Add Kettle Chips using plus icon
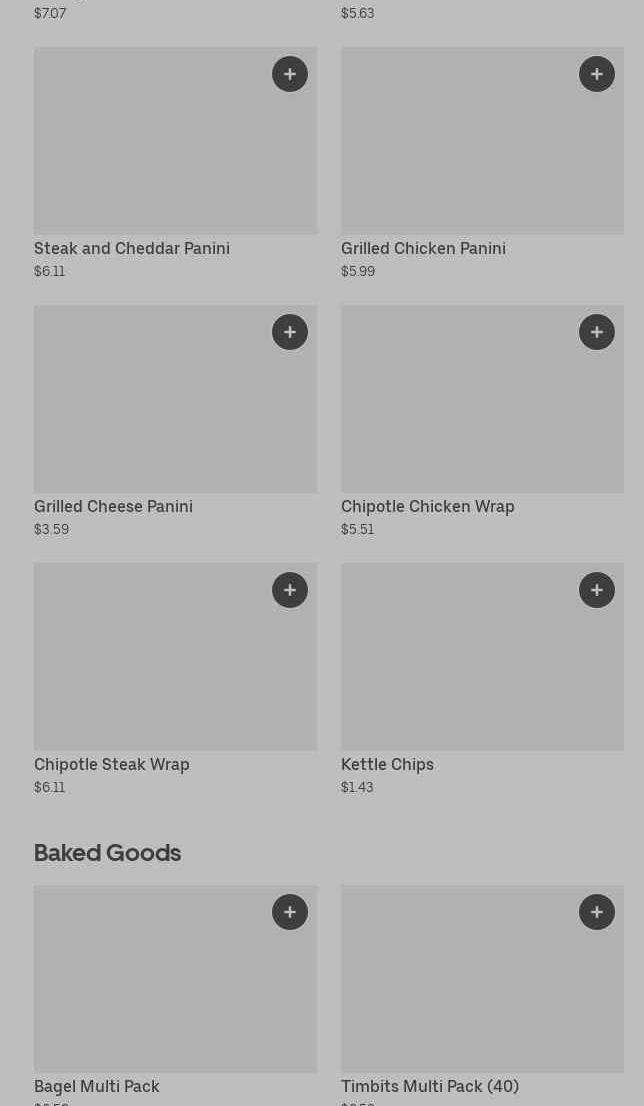644x1106 pixels. [x=597, y=590]
